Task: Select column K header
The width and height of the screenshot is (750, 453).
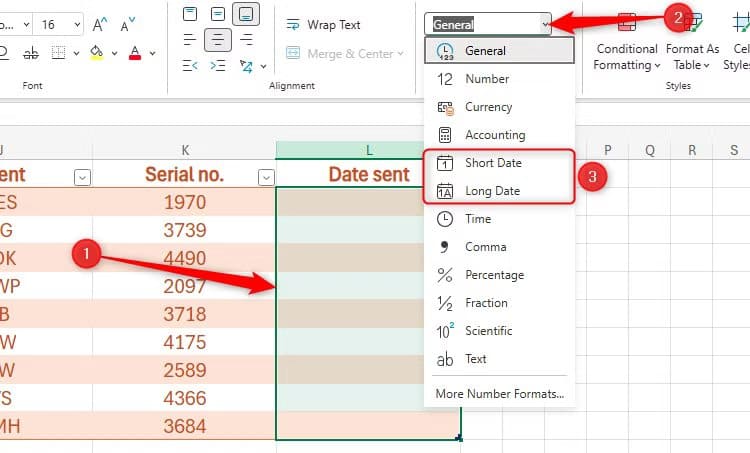Action: (185, 150)
